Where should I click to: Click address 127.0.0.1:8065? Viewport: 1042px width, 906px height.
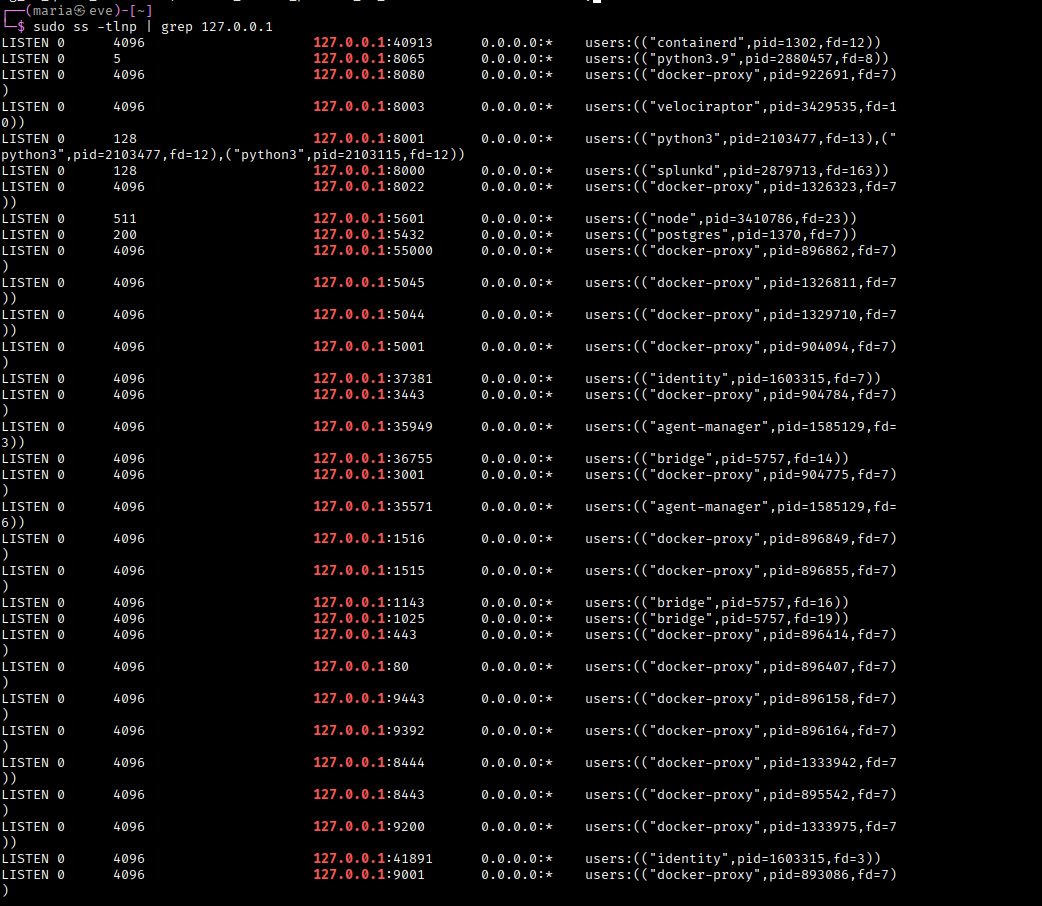click(x=369, y=58)
